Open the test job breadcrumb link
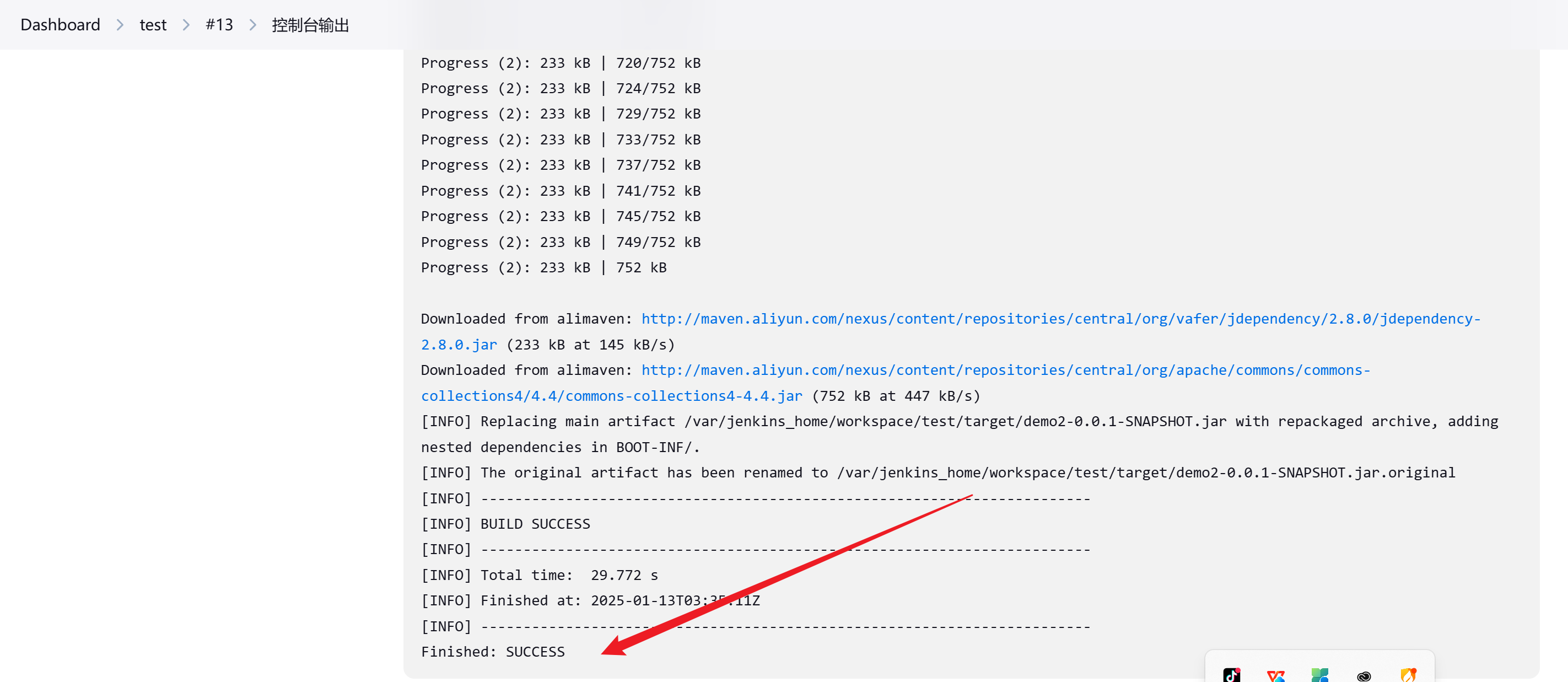The height and width of the screenshot is (682, 1568). click(153, 25)
